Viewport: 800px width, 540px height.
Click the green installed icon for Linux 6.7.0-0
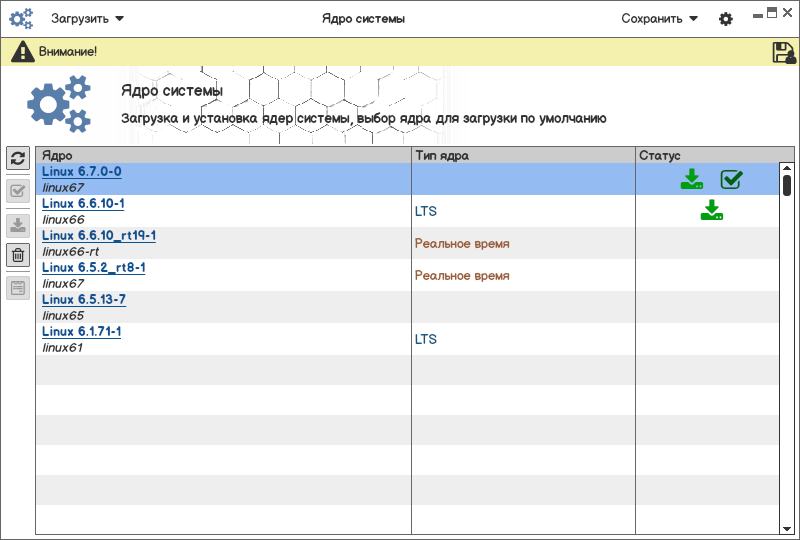[x=691, y=179]
